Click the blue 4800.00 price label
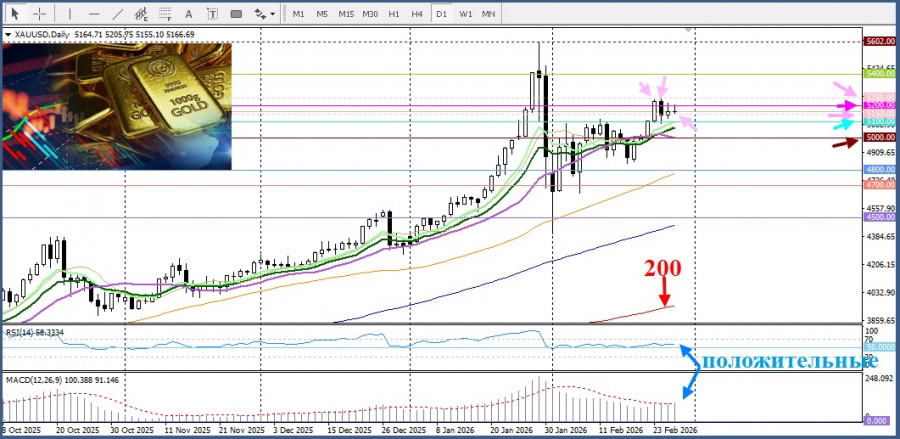The image size is (900, 439). click(x=879, y=170)
